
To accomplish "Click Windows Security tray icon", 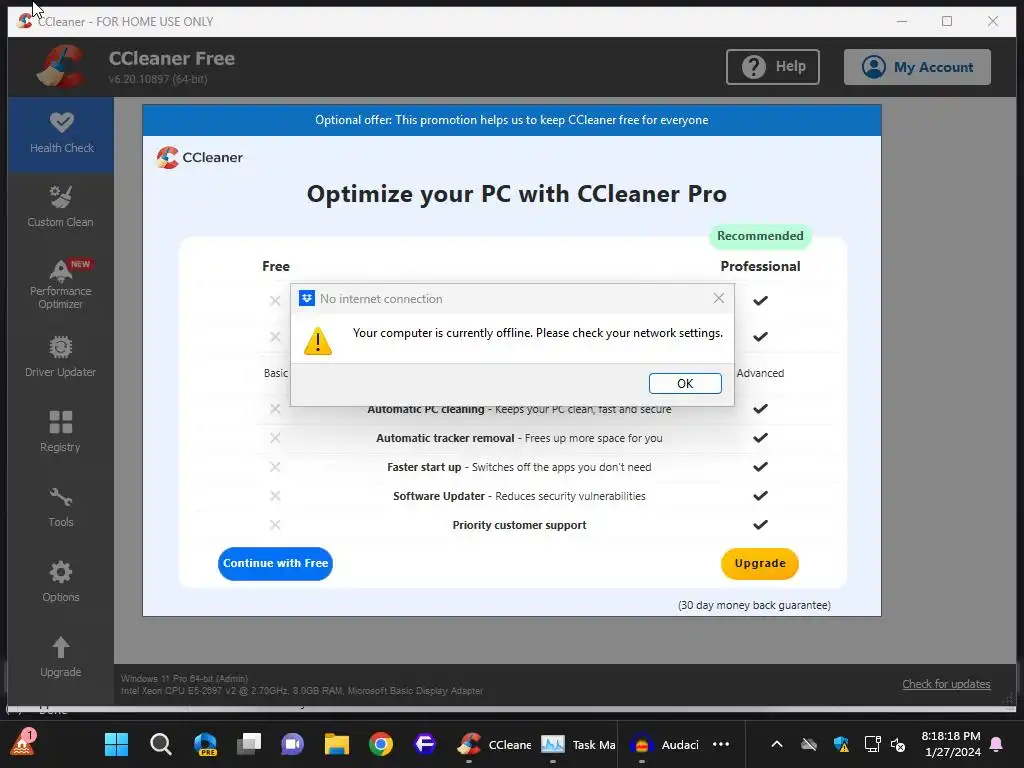I will coord(841,744).
